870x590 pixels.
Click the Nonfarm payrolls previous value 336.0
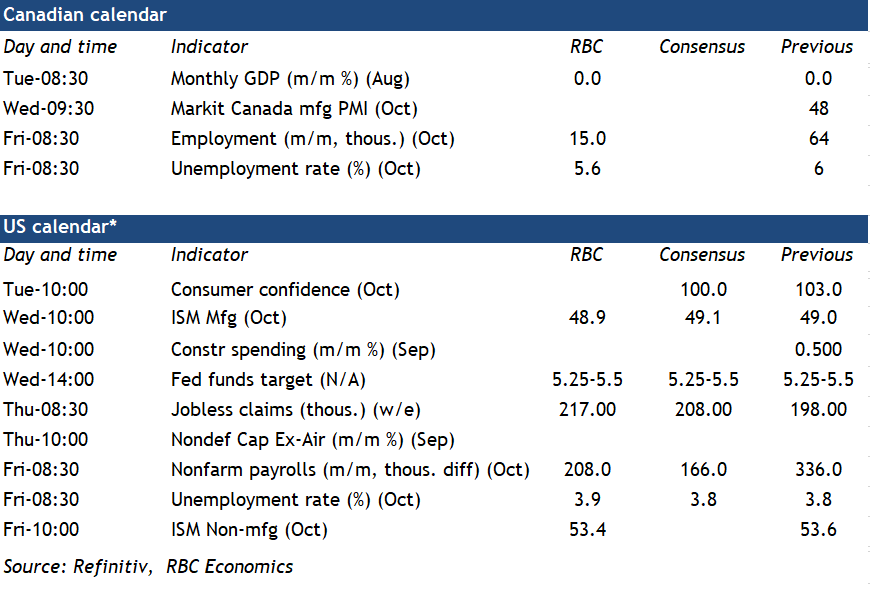(818, 469)
